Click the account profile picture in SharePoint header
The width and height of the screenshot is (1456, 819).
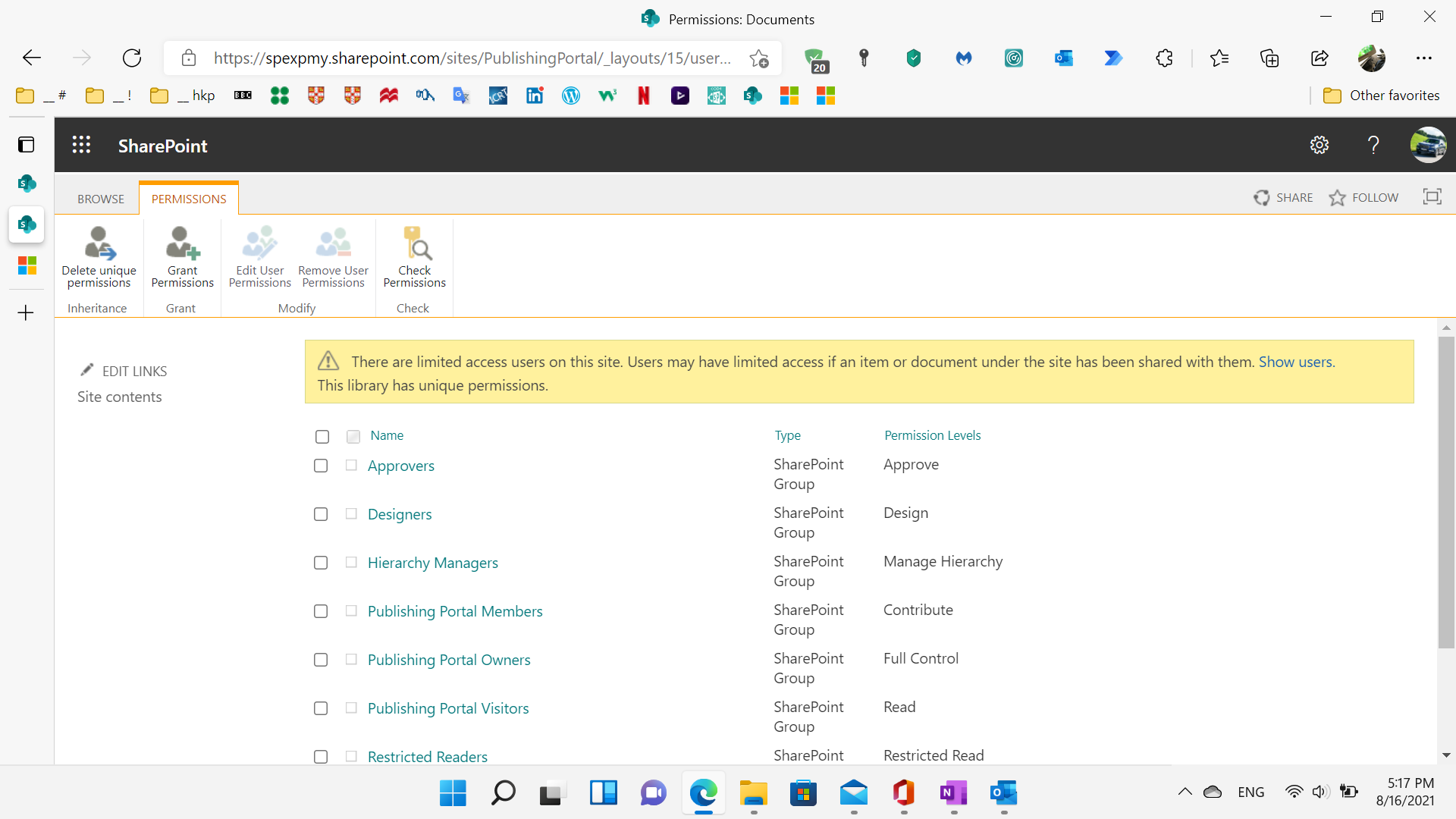click(1428, 145)
